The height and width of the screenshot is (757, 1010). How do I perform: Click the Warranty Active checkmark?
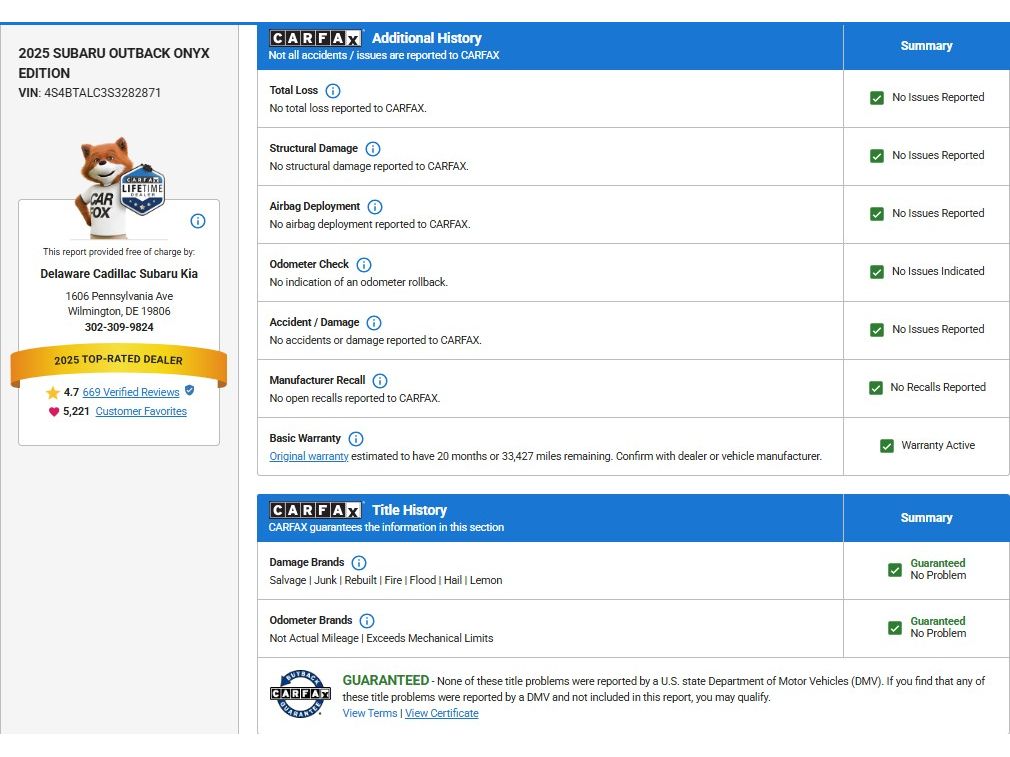click(887, 446)
